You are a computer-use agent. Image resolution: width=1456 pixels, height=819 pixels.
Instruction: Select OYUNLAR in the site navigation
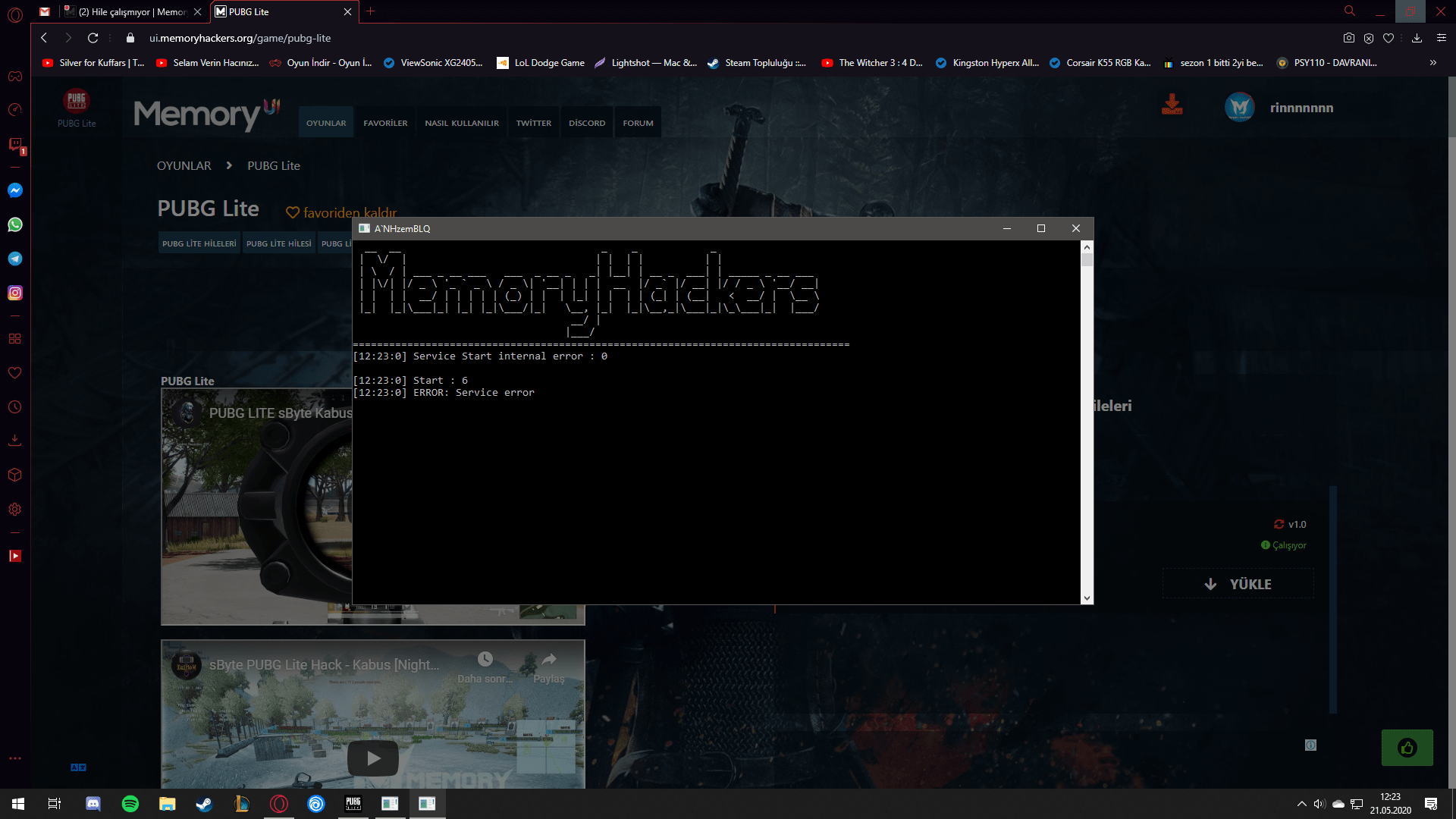(x=326, y=123)
